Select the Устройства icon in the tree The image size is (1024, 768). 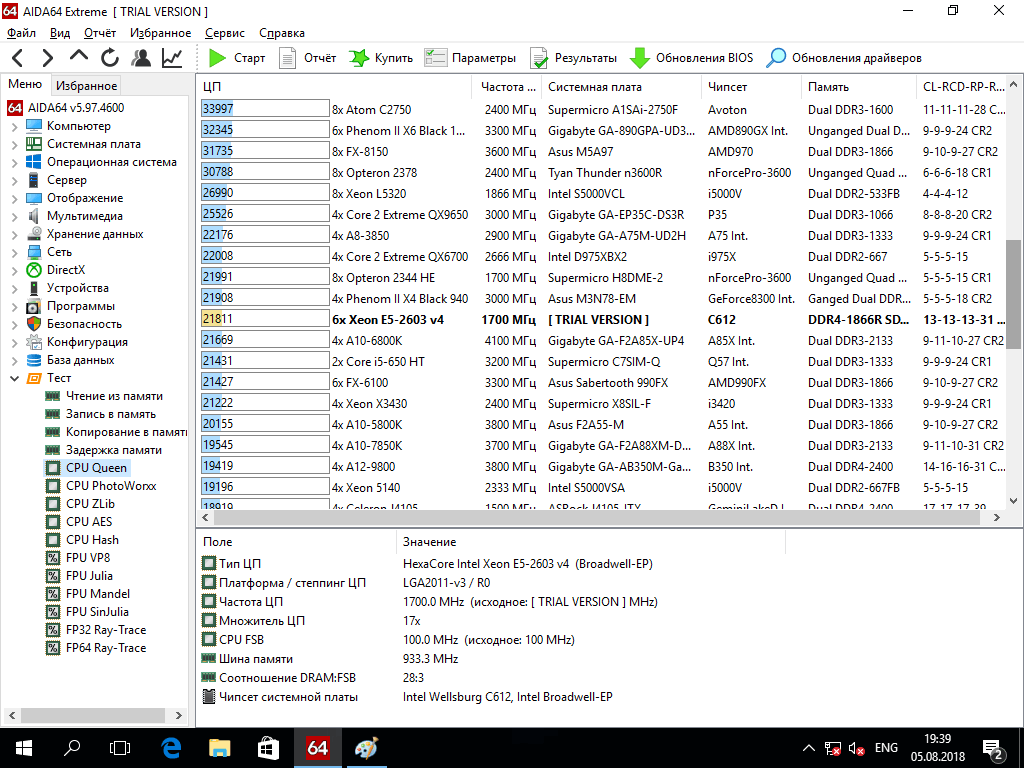[x=34, y=288]
